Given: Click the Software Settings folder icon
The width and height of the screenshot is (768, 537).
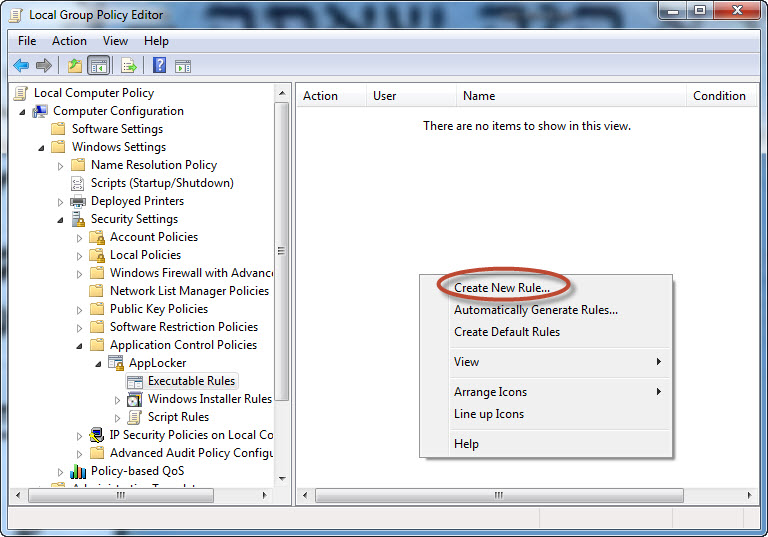Looking at the screenshot, I should [58, 129].
